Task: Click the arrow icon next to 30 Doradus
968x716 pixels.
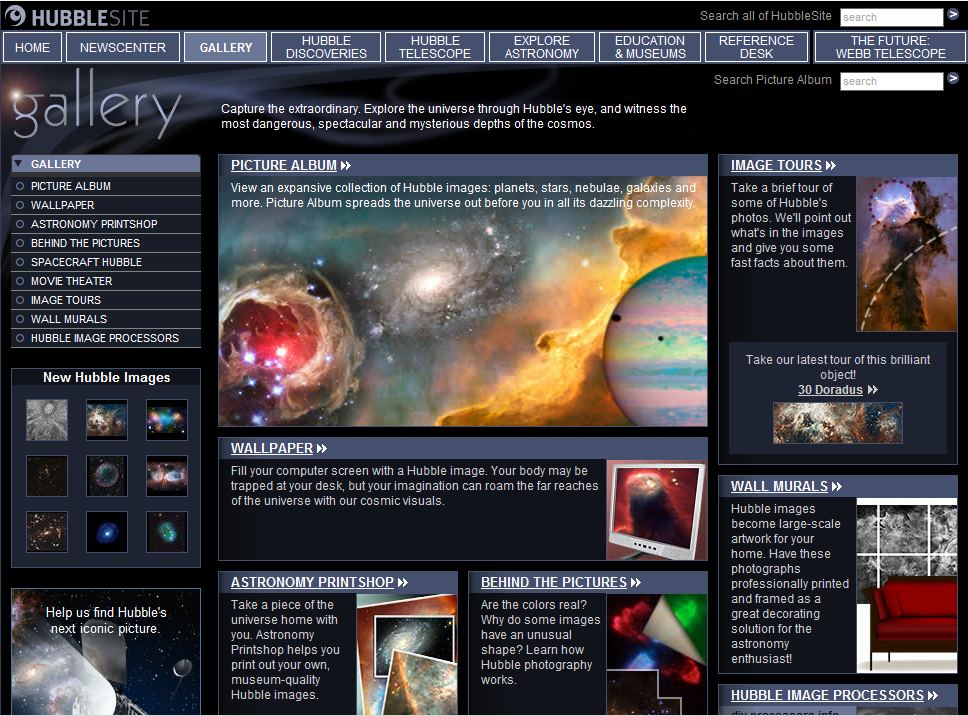Action: 873,390
